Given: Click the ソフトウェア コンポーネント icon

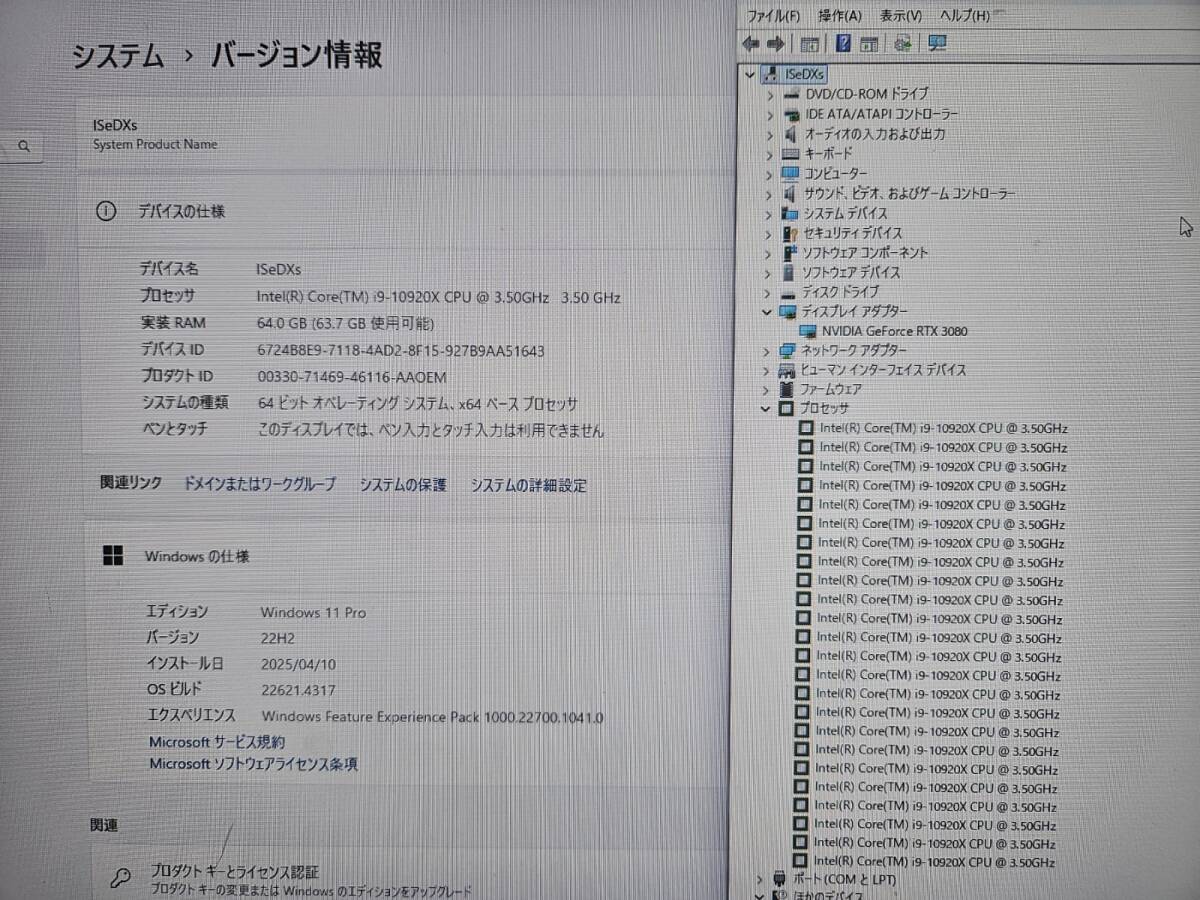Looking at the screenshot, I should click(789, 252).
